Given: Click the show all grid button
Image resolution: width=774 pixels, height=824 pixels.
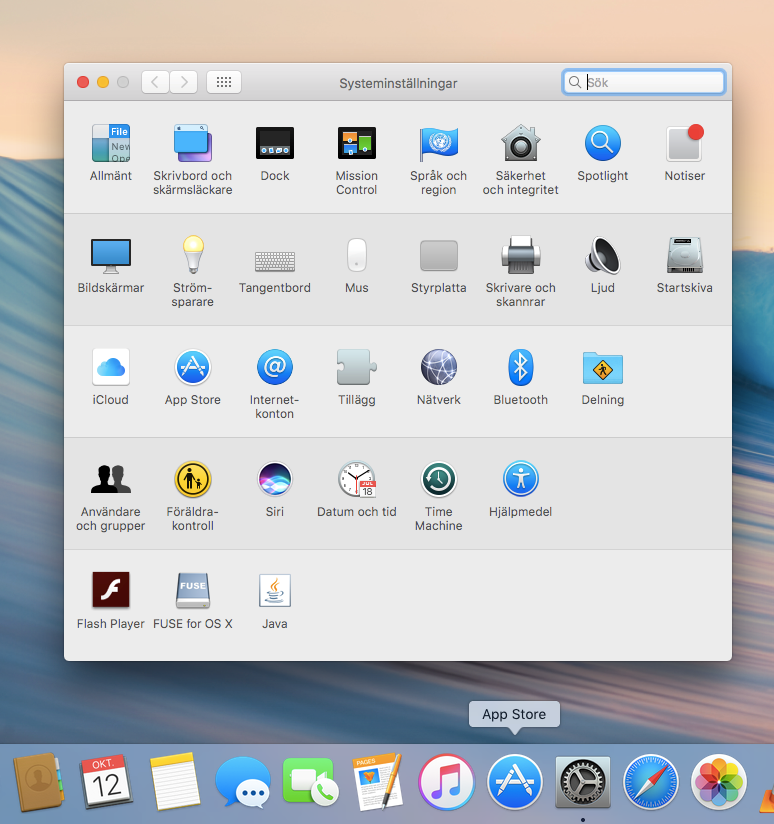Looking at the screenshot, I should [x=224, y=82].
